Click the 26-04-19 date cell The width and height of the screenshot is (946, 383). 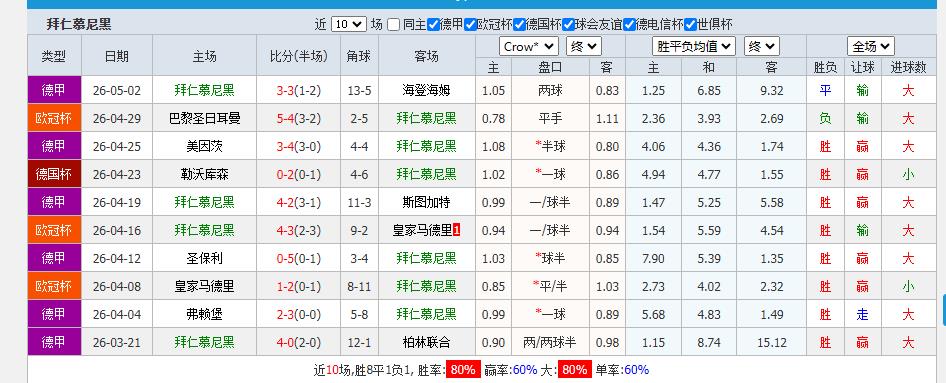pyautogui.click(x=116, y=202)
